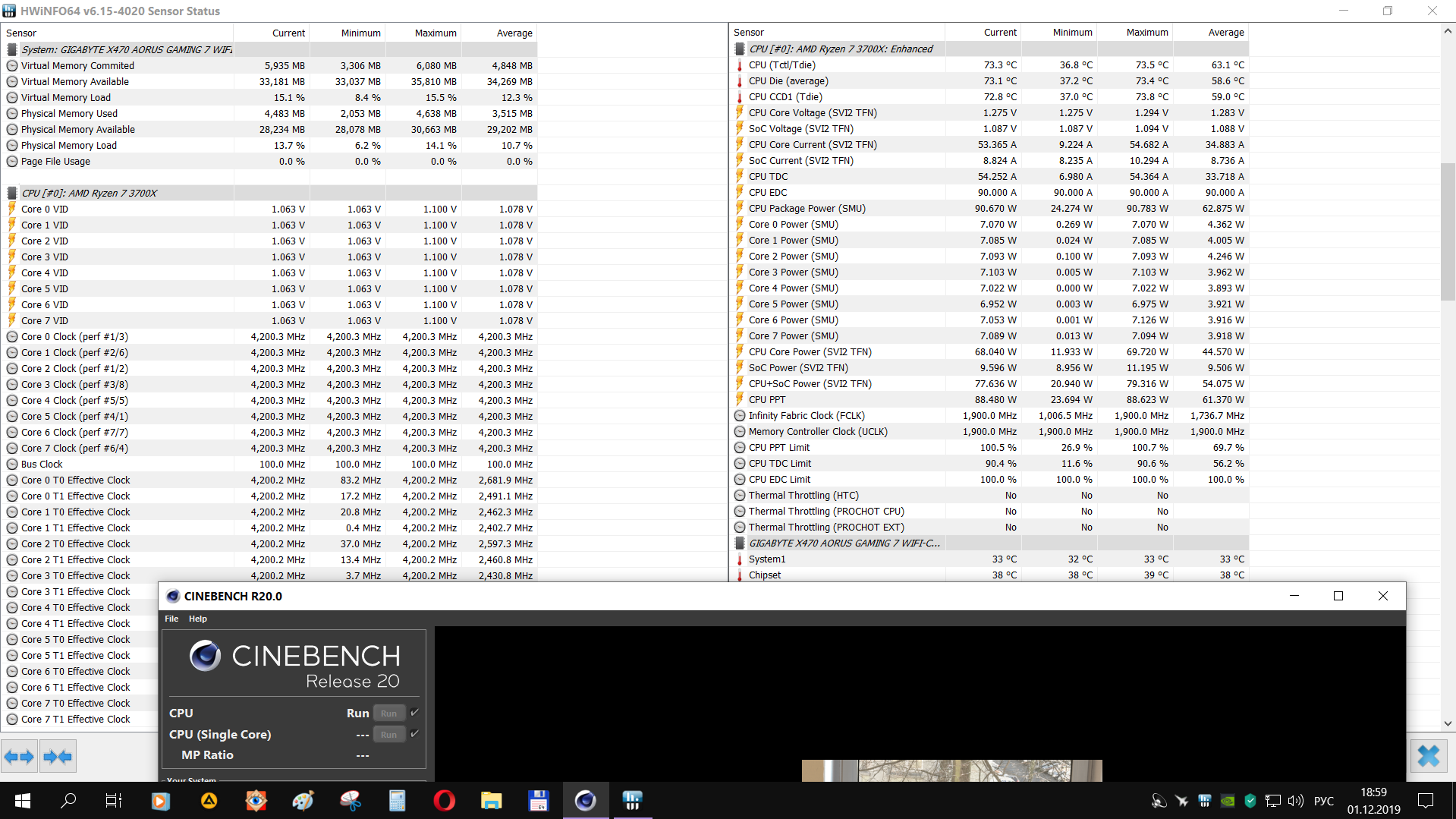Select the Virtual Memory Commited row
1456x819 pixels.
(x=270, y=65)
